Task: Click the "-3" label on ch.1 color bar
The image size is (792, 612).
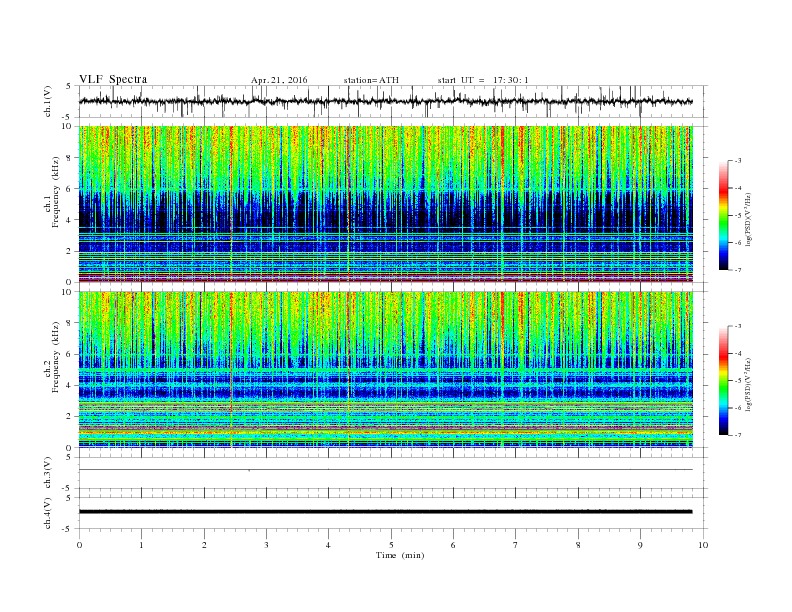Action: 737,161
